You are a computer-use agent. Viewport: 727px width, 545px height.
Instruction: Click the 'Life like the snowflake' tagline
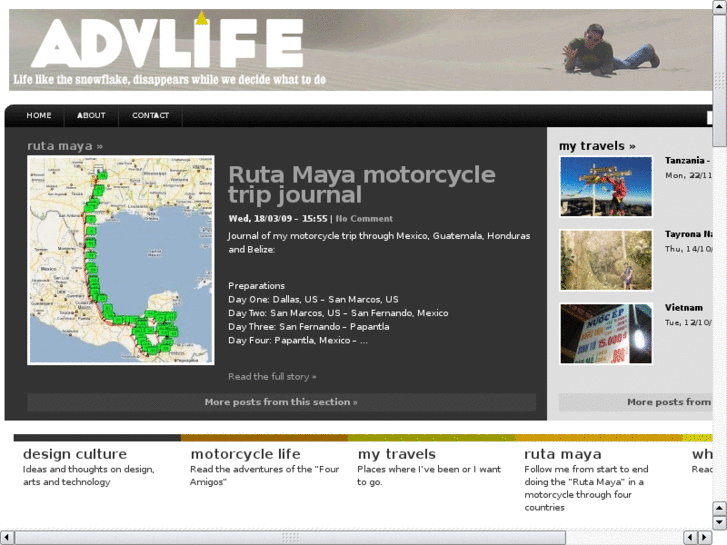[169, 79]
